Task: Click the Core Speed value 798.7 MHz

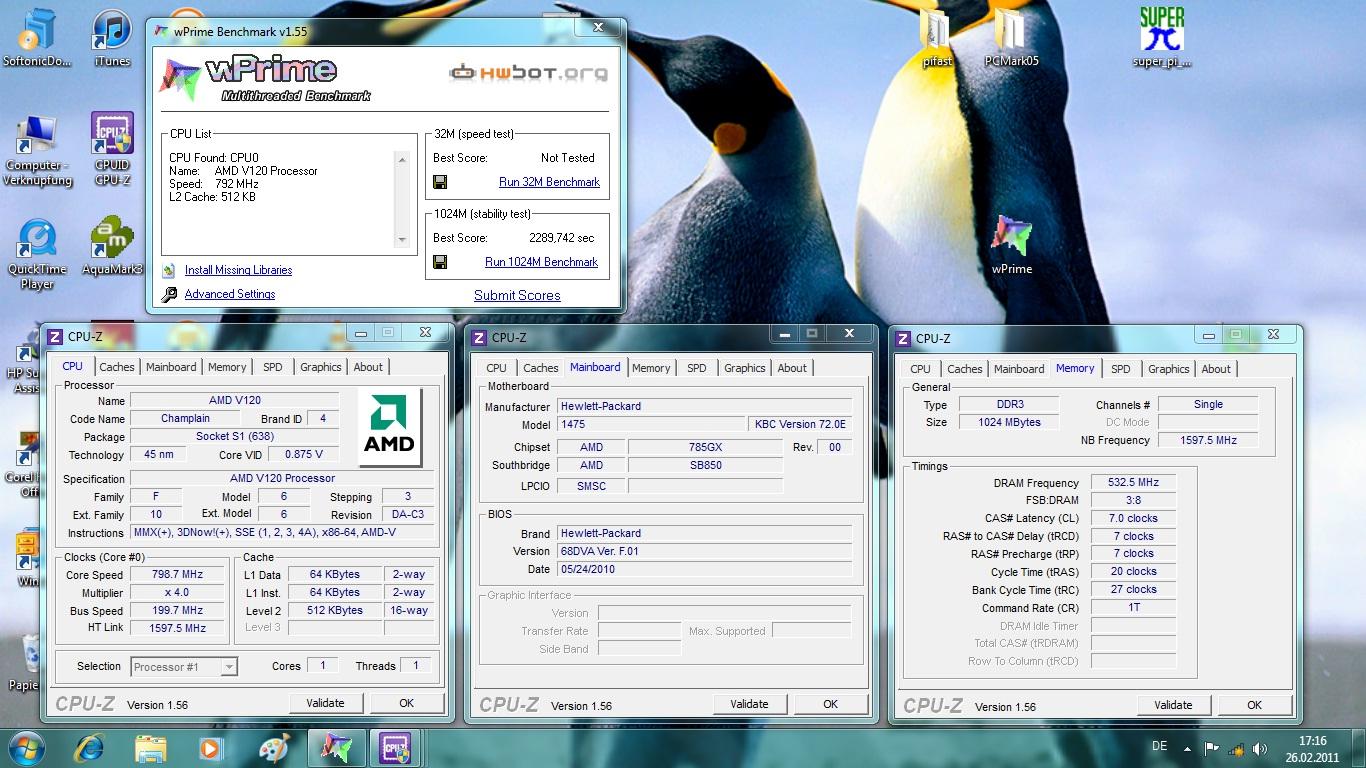Action: (177, 575)
